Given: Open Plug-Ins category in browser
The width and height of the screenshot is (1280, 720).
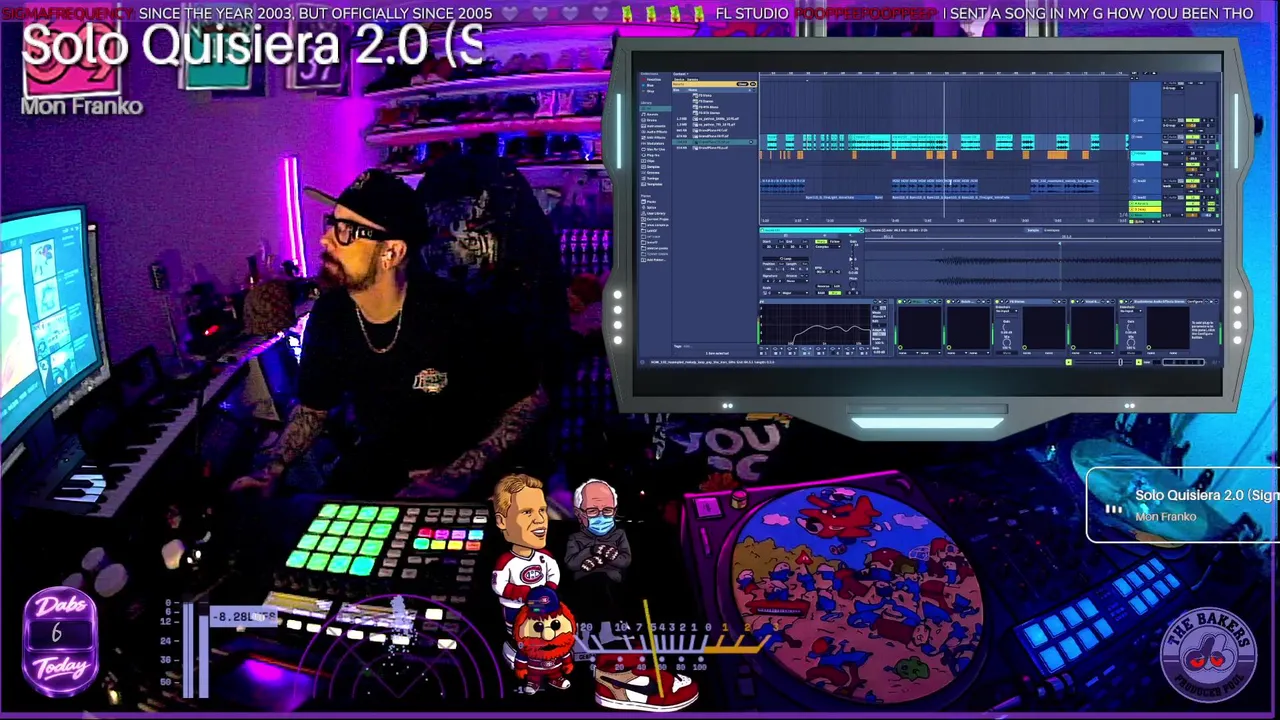Looking at the screenshot, I should (x=651, y=155).
